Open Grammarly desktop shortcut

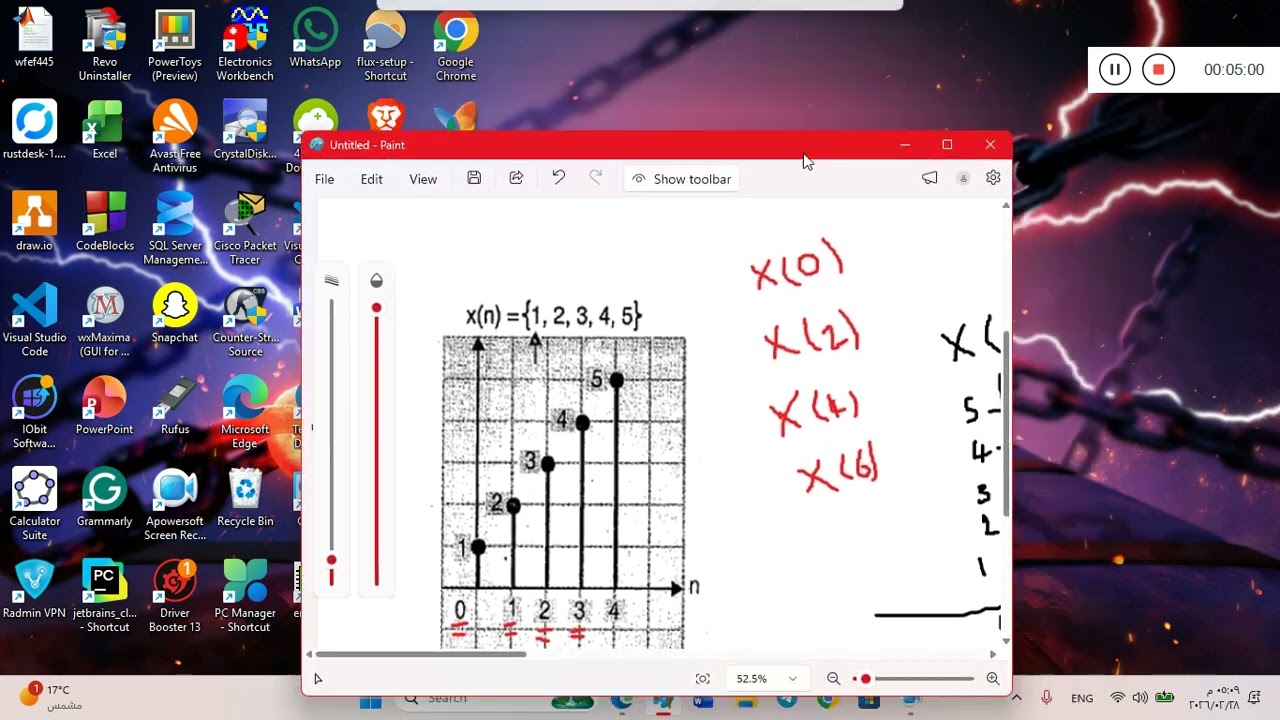point(105,498)
